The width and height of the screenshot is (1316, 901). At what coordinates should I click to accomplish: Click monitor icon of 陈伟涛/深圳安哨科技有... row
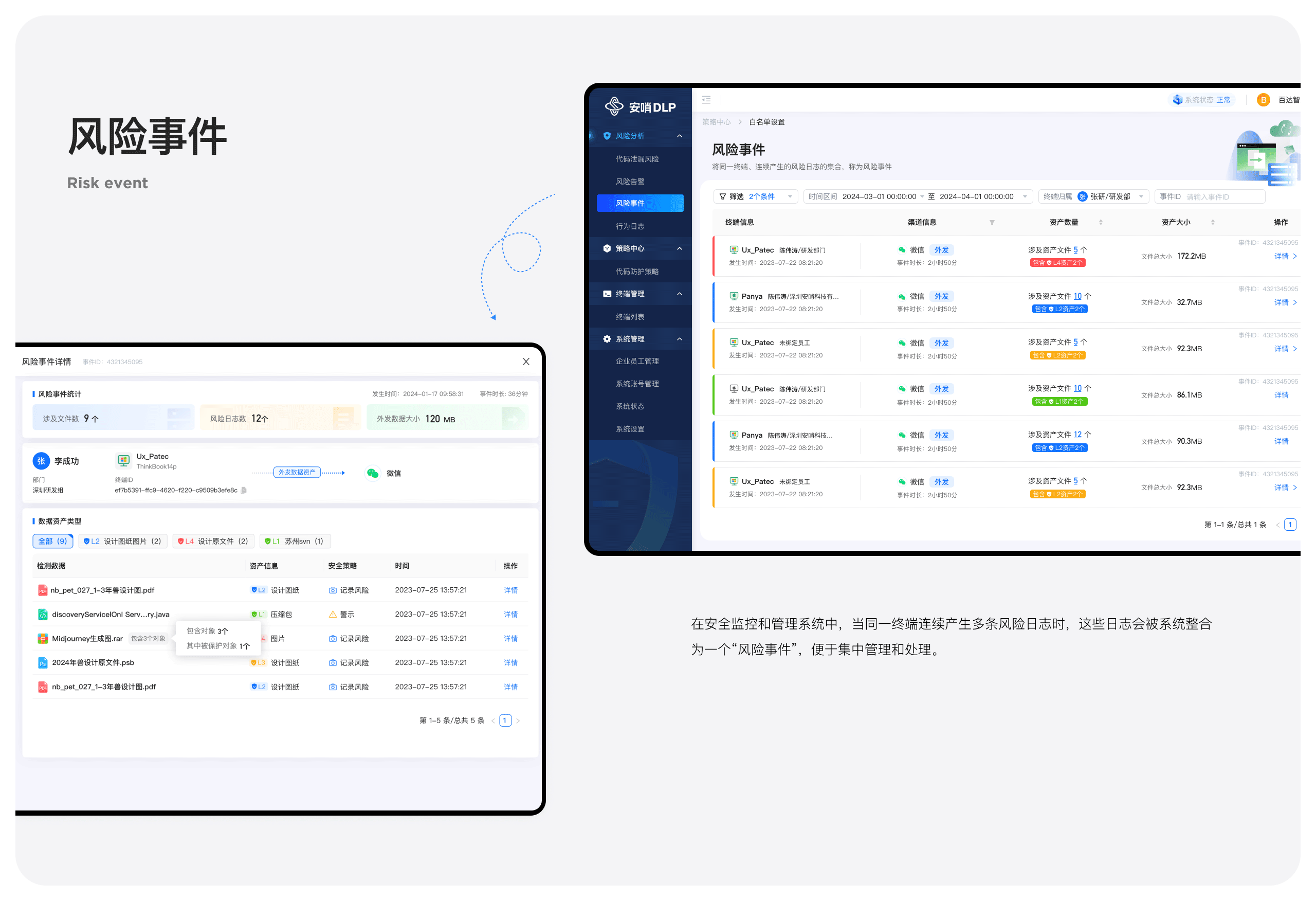pos(734,296)
